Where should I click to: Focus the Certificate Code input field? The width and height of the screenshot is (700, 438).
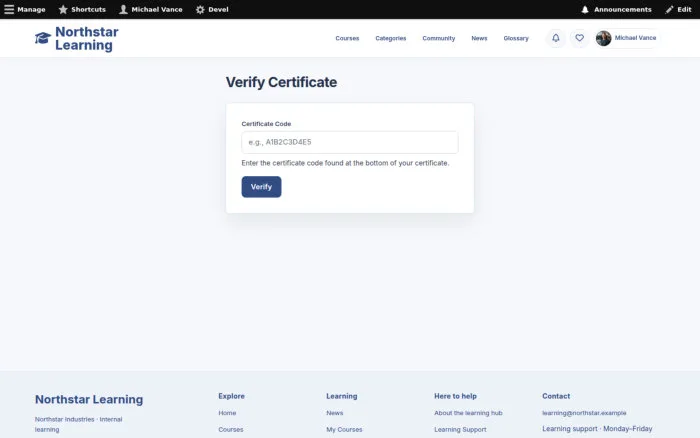pos(350,142)
